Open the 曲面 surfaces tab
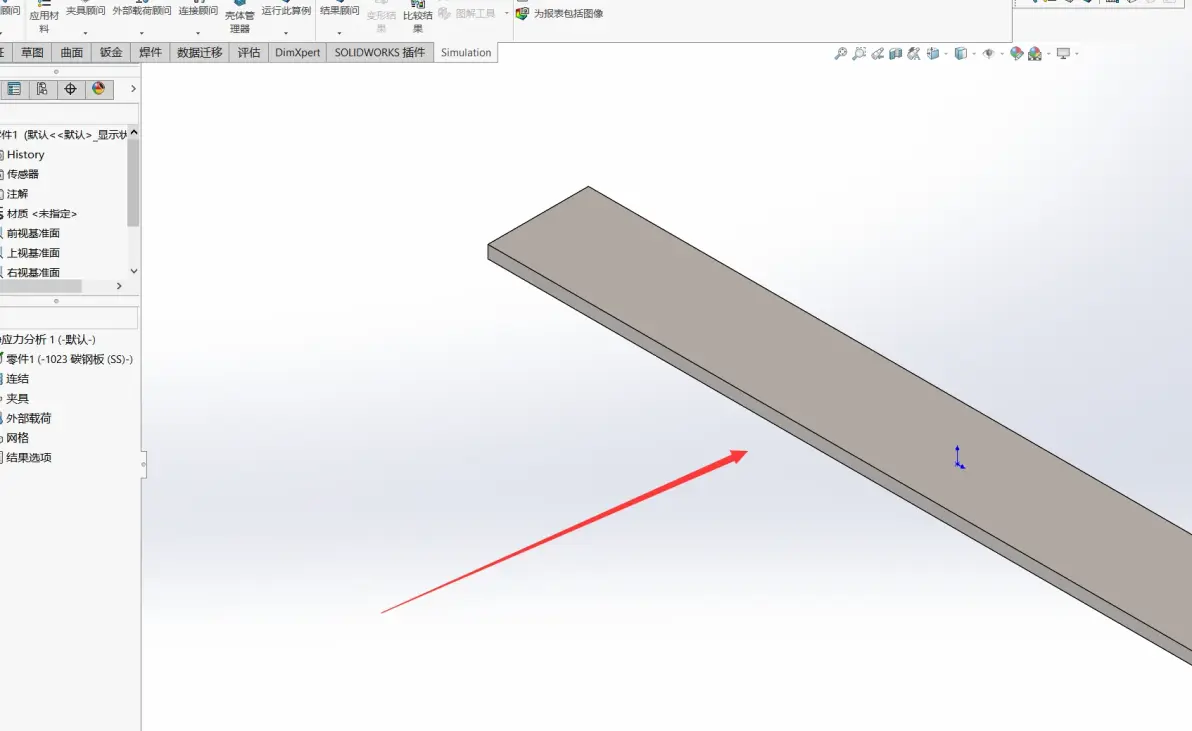The image size is (1192, 731). (71, 52)
